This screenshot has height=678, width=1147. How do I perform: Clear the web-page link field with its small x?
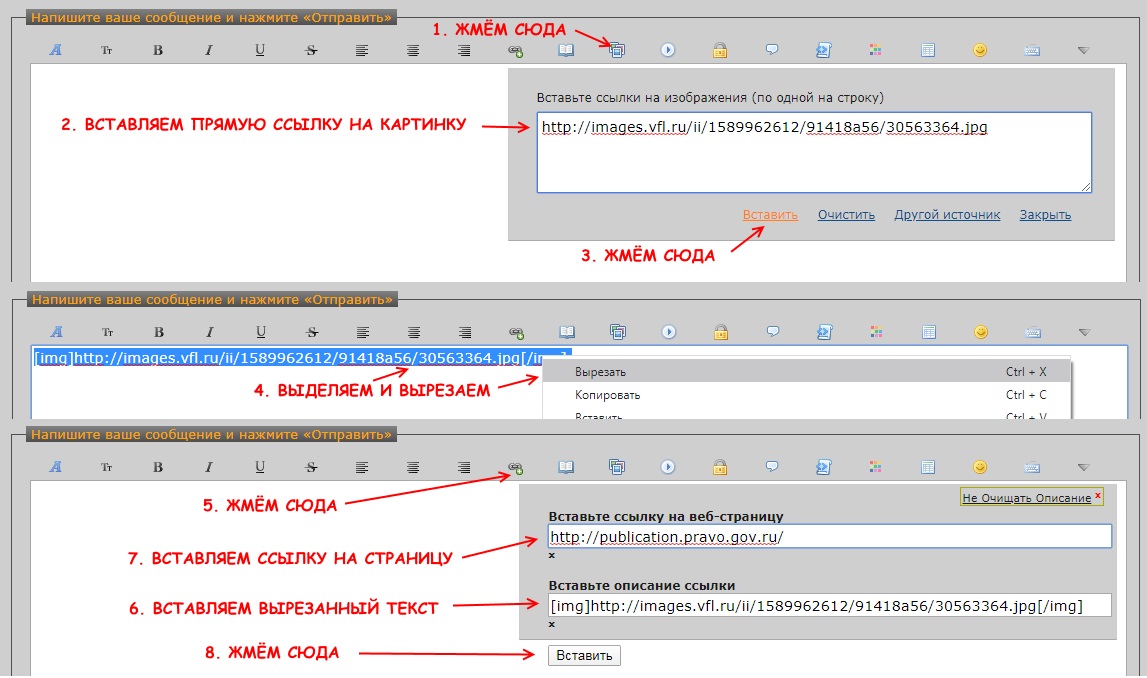pos(552,556)
